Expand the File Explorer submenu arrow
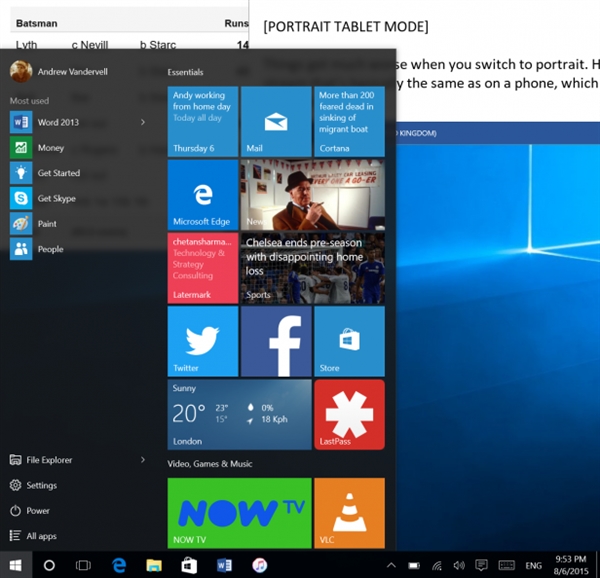The width and height of the screenshot is (600, 578). 143,460
